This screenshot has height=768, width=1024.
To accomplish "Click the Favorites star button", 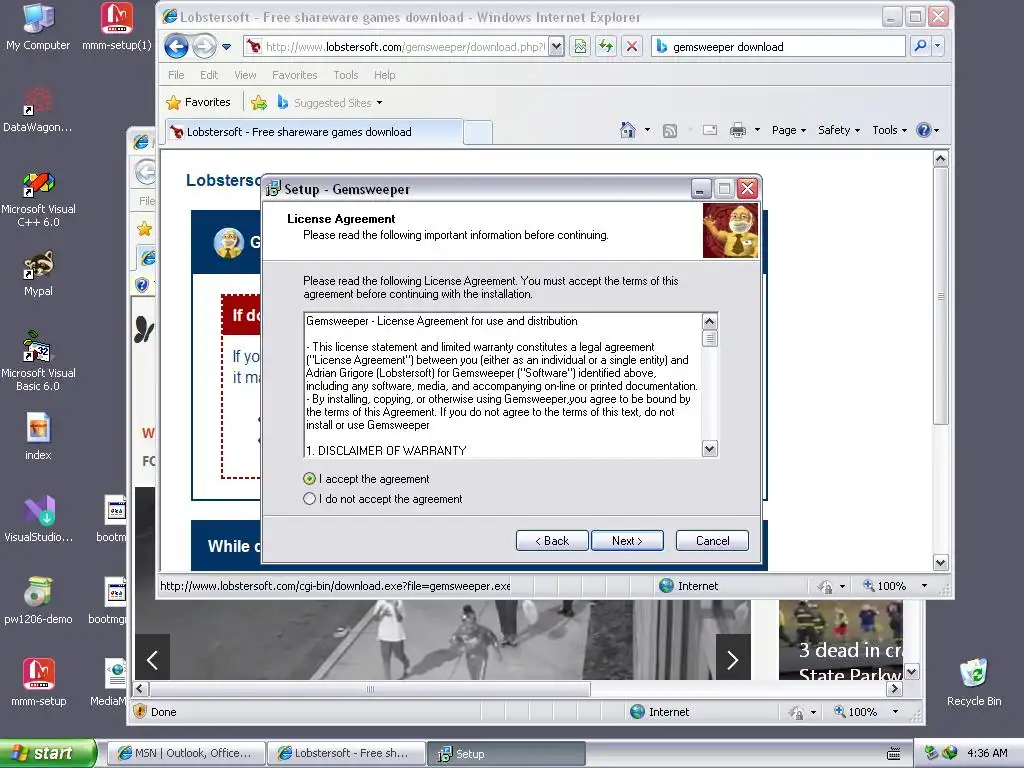I will tap(199, 103).
